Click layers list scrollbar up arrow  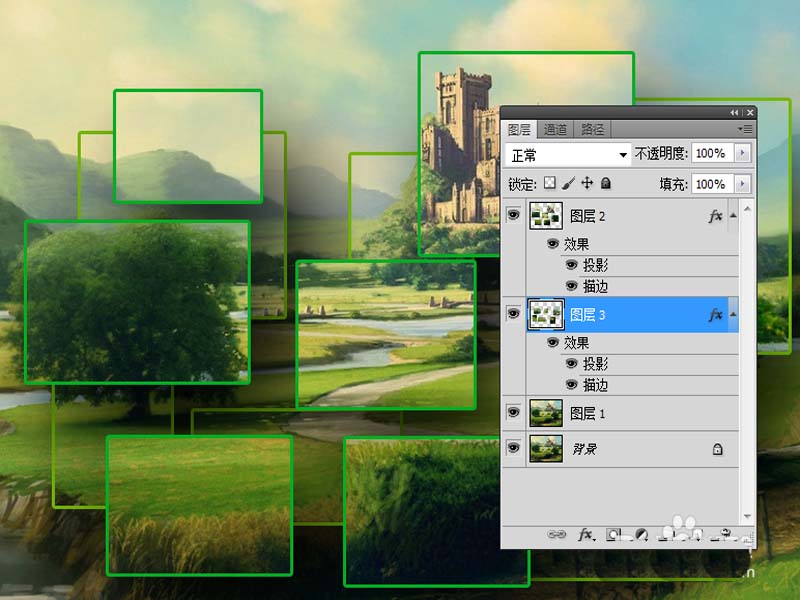(747, 208)
